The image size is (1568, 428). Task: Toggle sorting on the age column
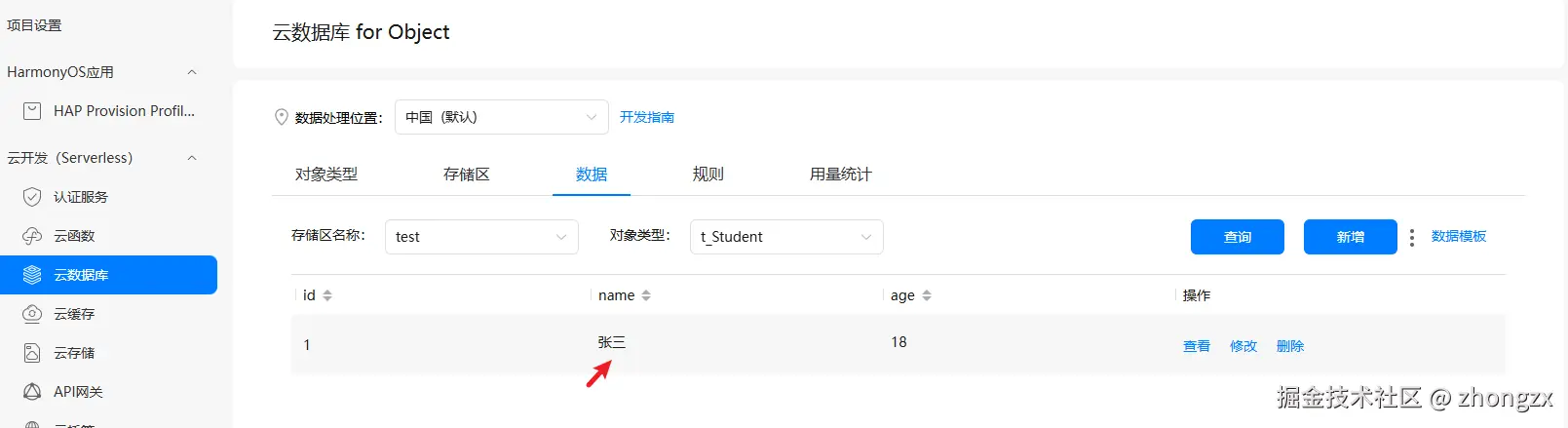(927, 295)
